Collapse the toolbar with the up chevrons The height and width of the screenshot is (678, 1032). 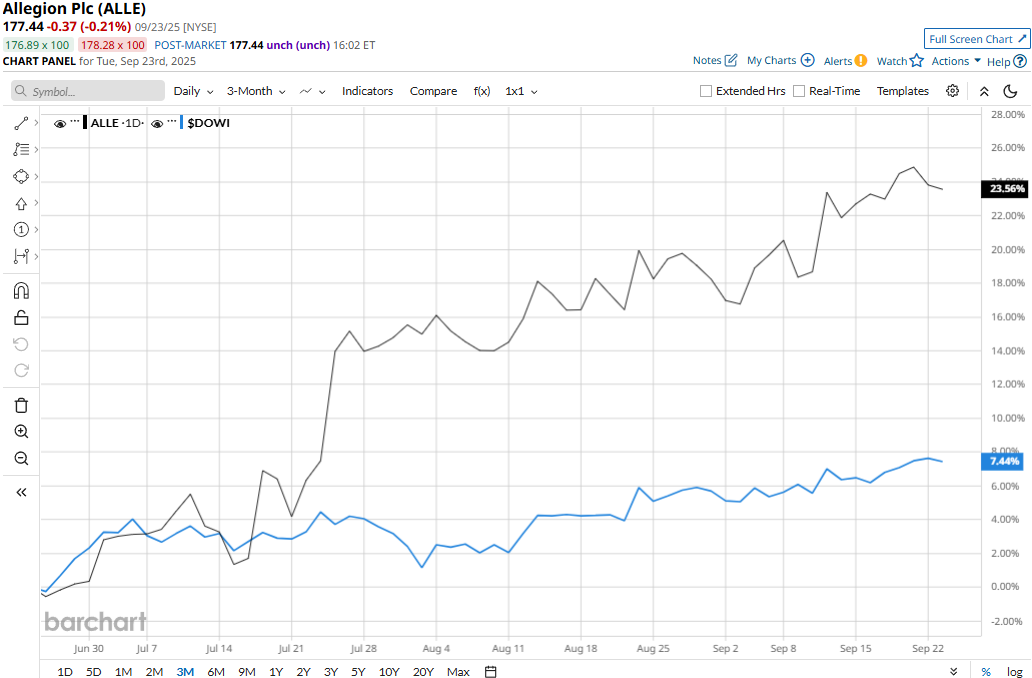click(984, 91)
